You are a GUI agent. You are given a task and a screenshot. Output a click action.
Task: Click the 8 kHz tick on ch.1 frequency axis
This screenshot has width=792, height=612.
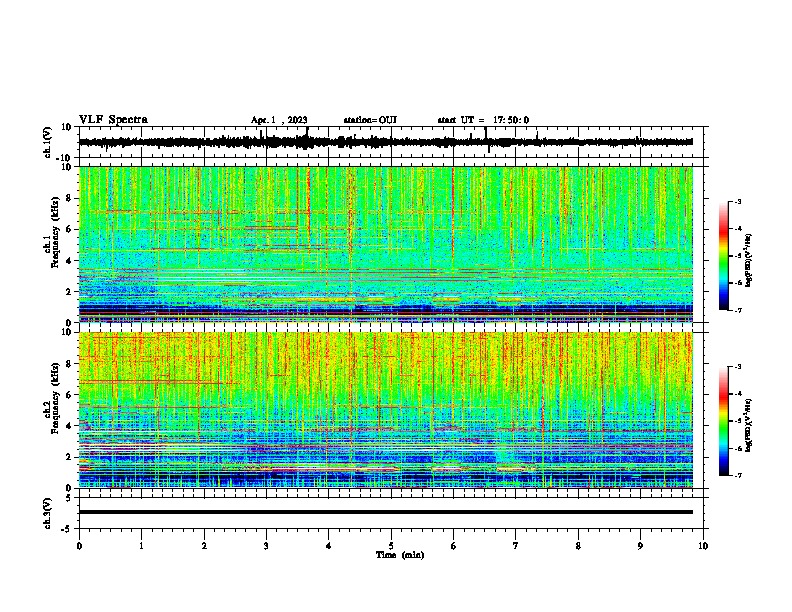coord(69,198)
